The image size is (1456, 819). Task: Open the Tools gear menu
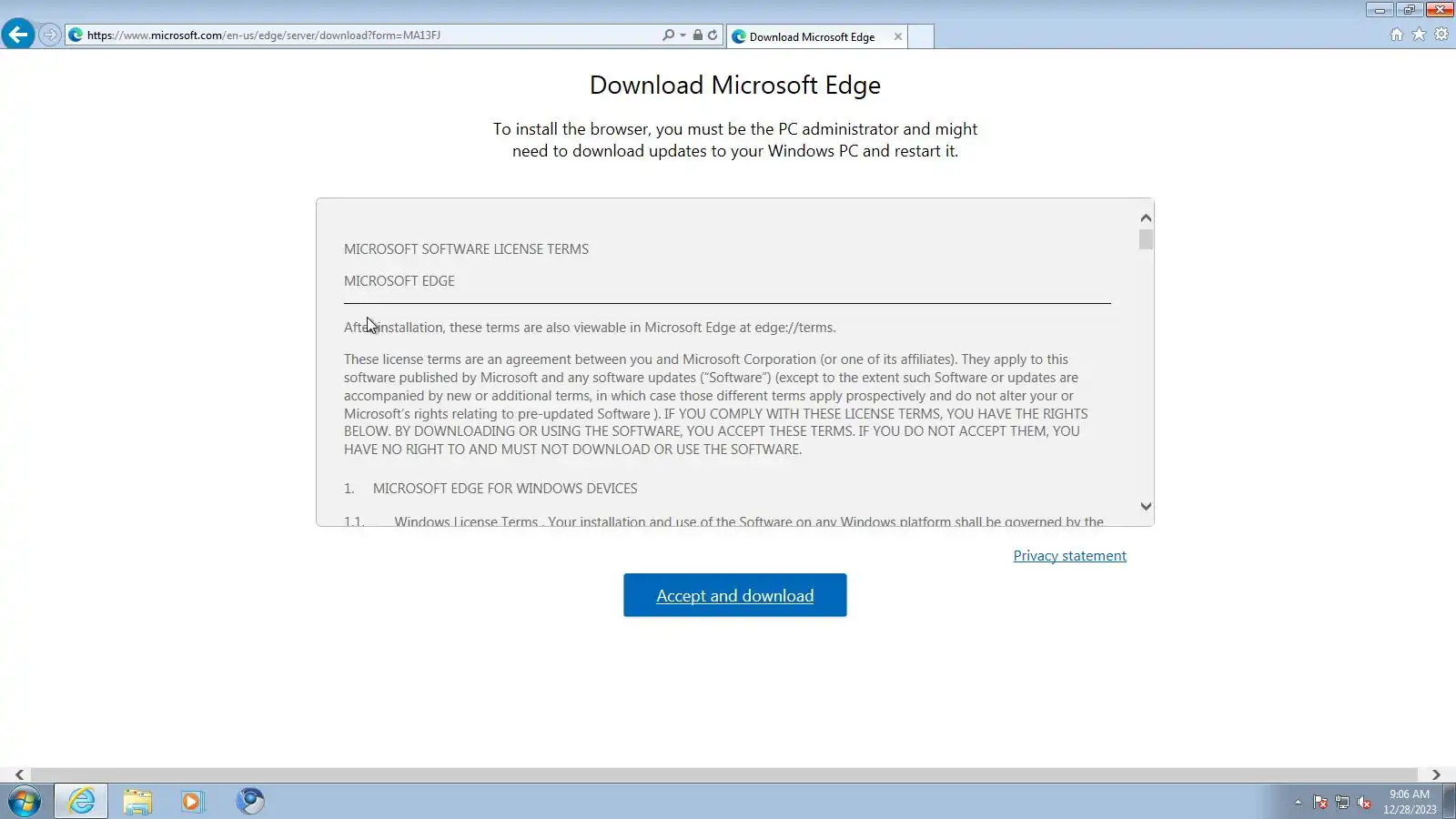coord(1441,35)
